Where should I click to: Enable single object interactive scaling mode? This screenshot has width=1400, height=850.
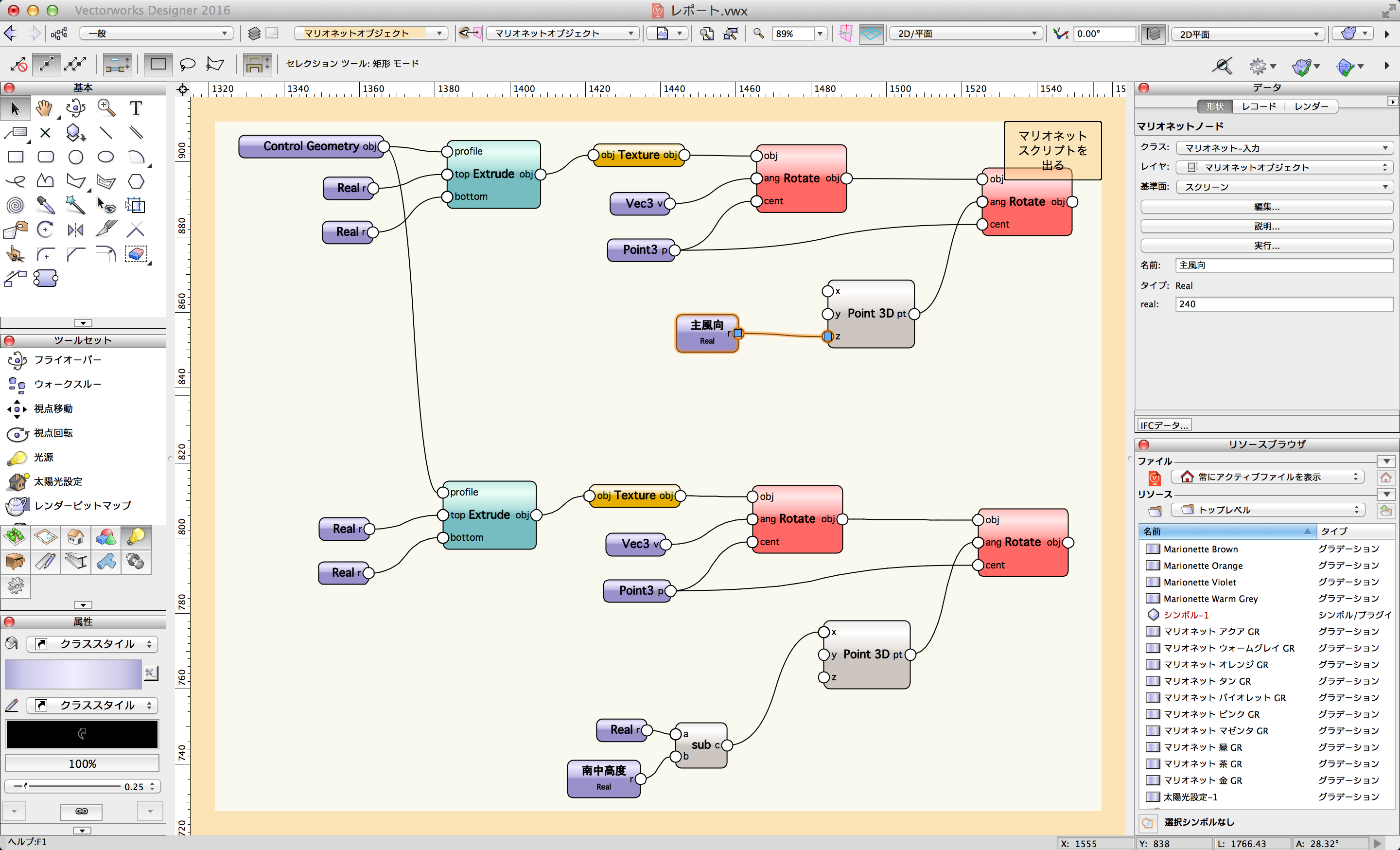47,64
